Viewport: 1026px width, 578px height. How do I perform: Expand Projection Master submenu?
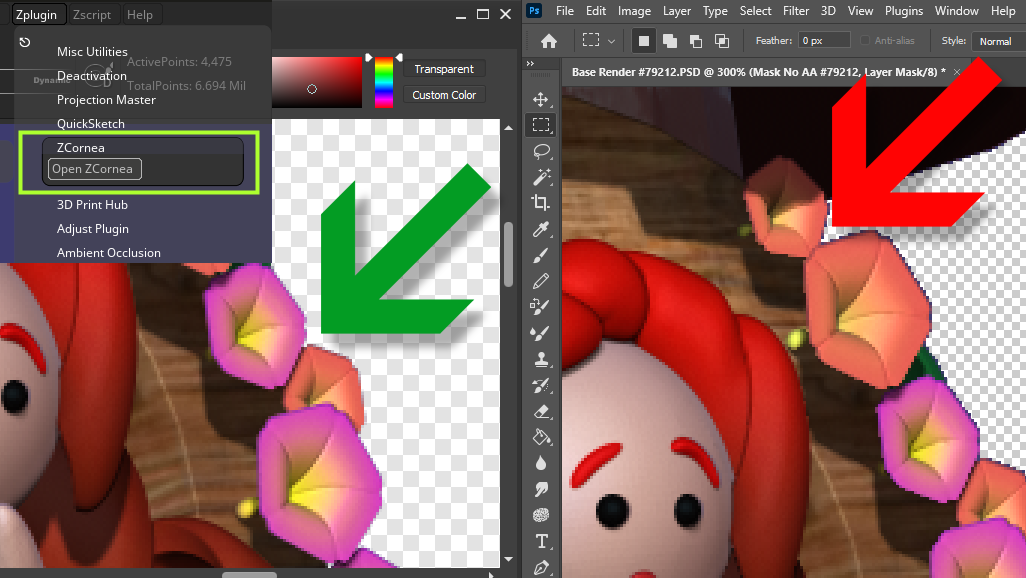(106, 99)
